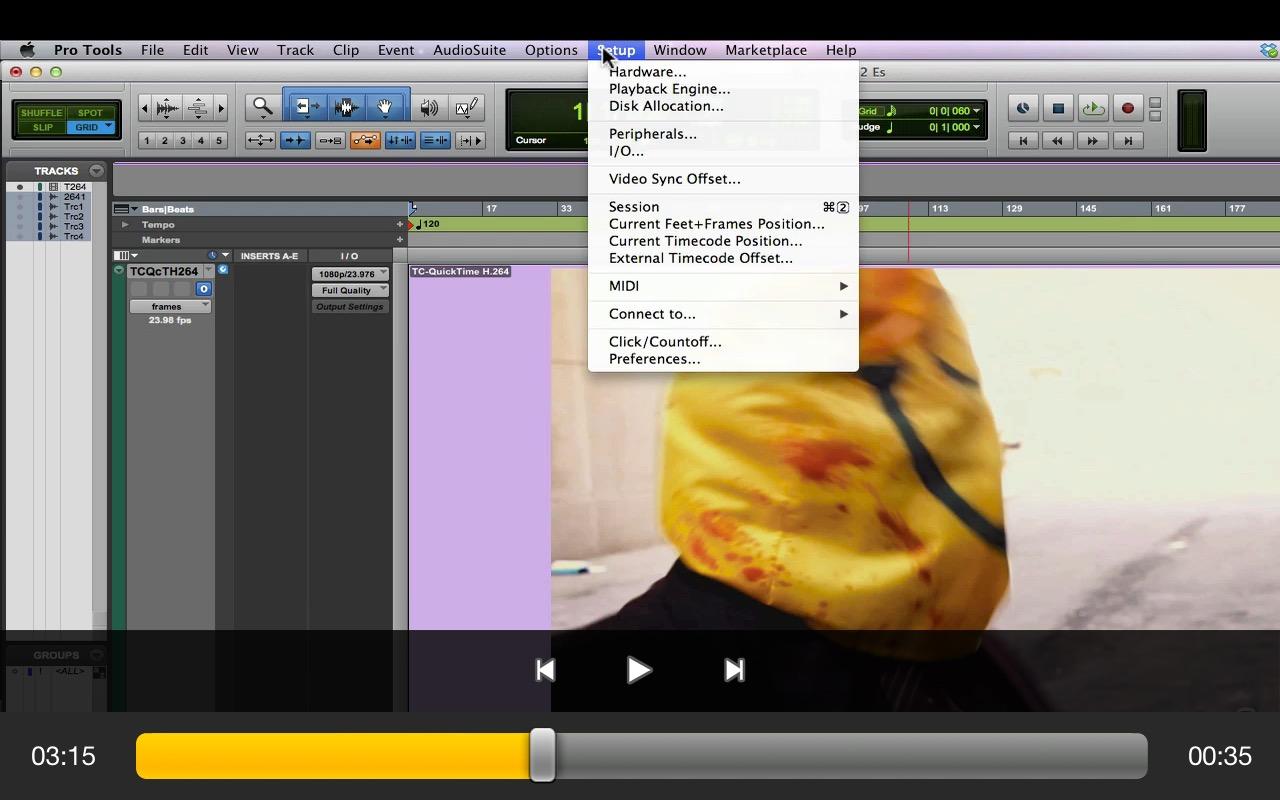Click the zoom out left arrow
The image size is (1280, 800).
(x=144, y=108)
